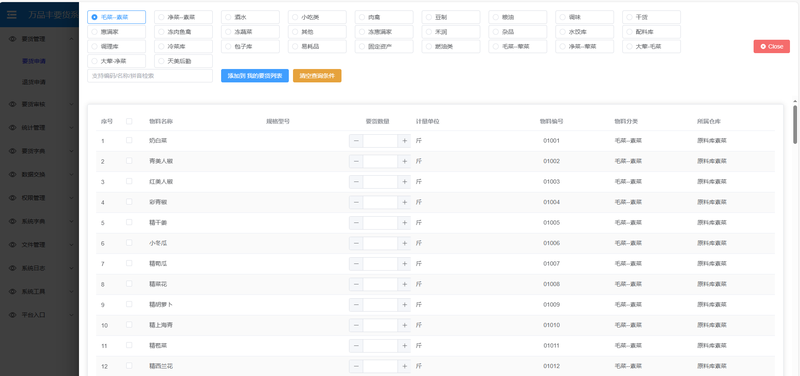The width and height of the screenshot is (800, 376).
Task: Expand the 要货字典 sidebar chevron
Action: click(x=71, y=151)
